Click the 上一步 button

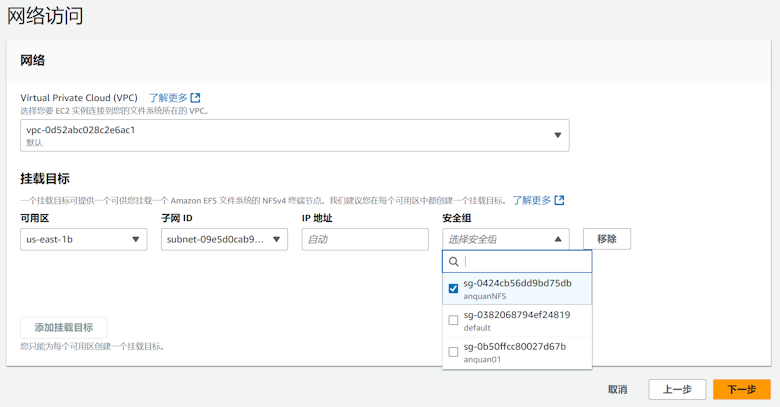click(x=677, y=389)
